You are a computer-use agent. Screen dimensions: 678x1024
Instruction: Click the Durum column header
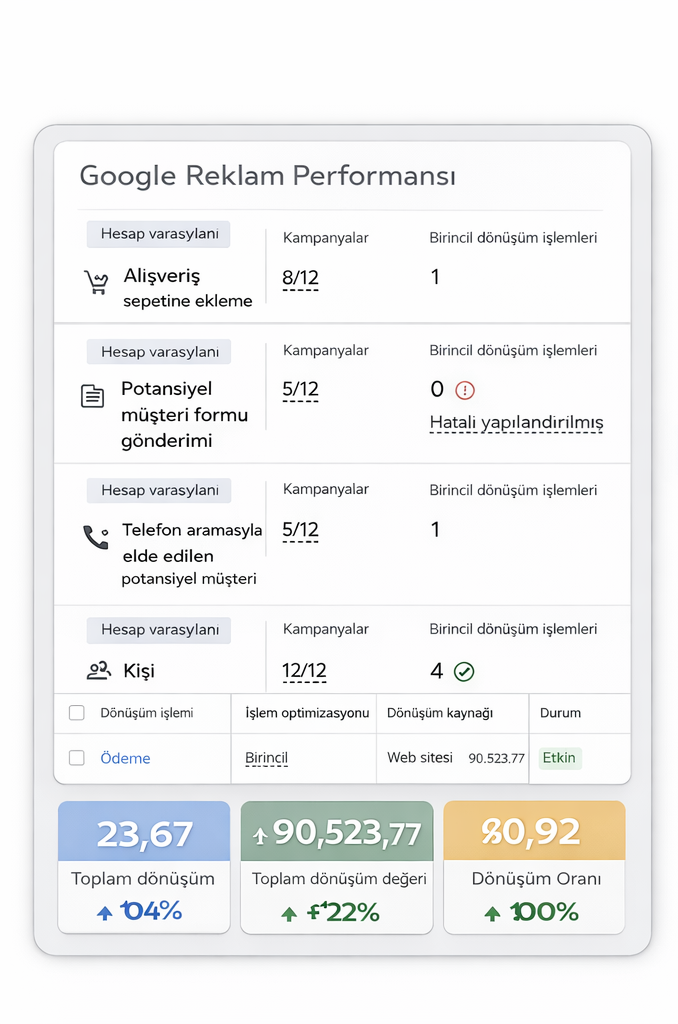(560, 712)
